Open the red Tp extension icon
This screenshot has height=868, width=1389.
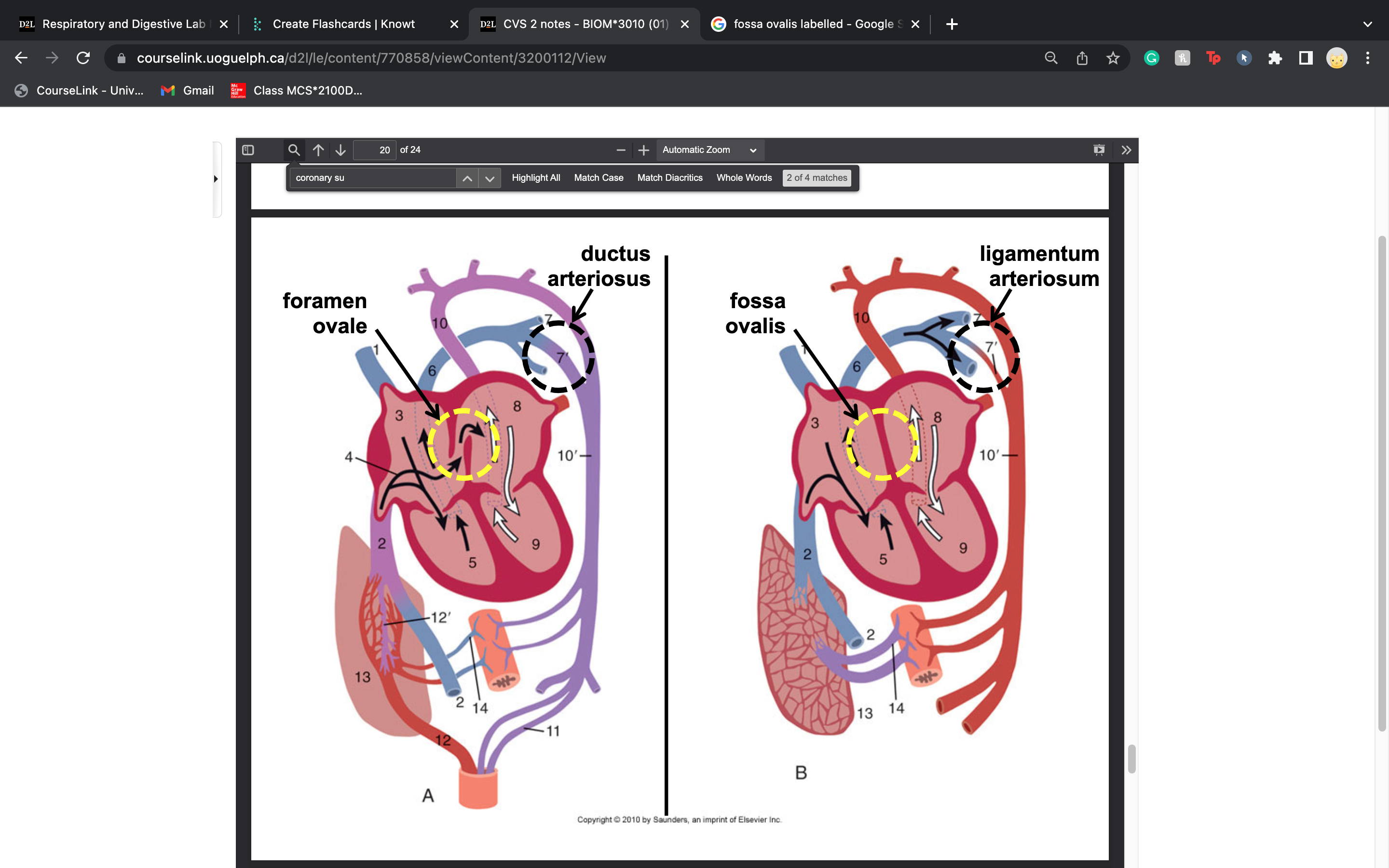[x=1213, y=58]
